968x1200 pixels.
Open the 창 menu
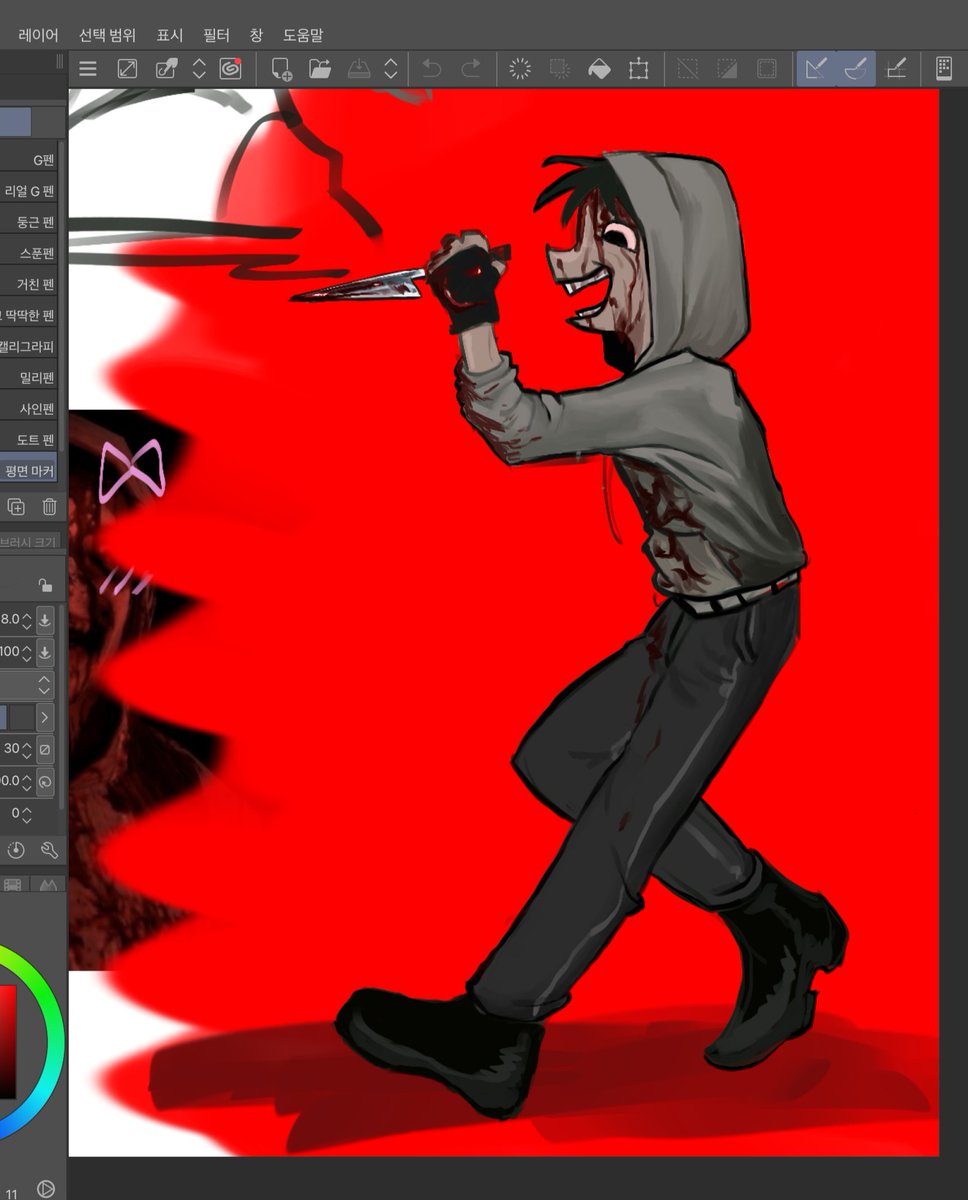pyautogui.click(x=256, y=35)
